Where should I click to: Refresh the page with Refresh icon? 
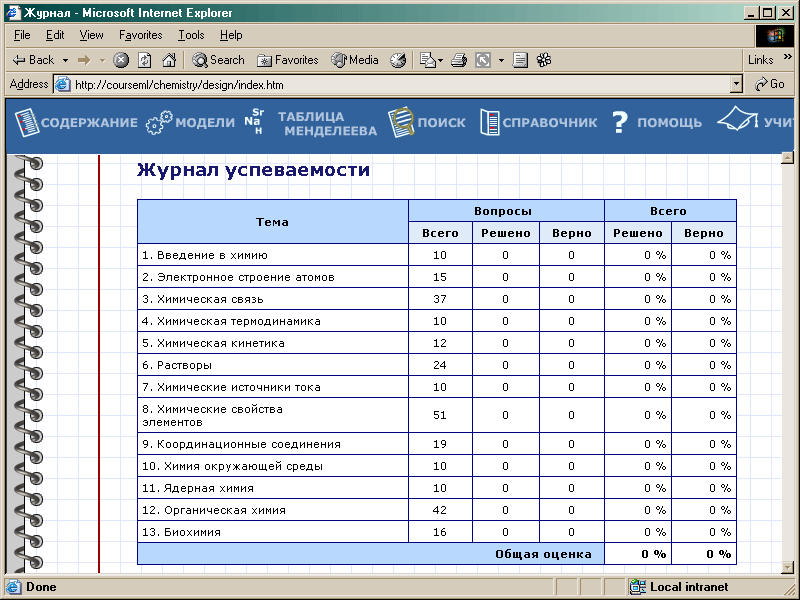click(x=145, y=60)
